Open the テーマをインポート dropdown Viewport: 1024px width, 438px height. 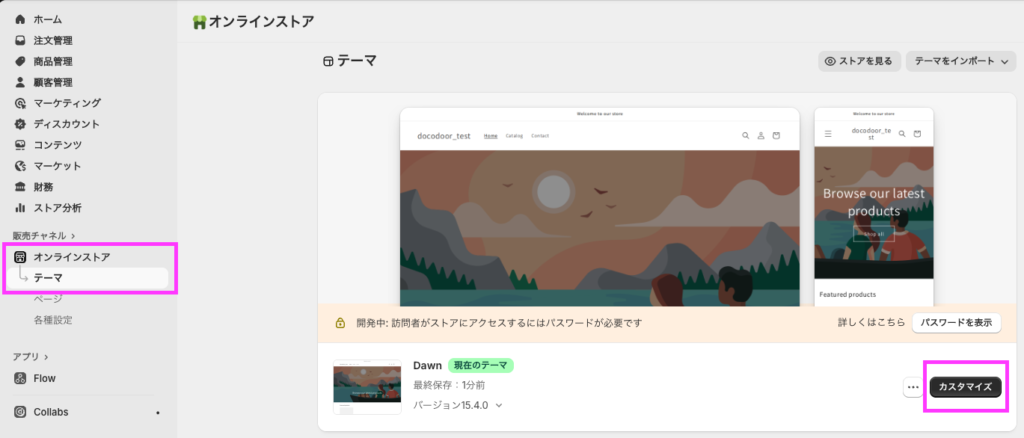(961, 62)
